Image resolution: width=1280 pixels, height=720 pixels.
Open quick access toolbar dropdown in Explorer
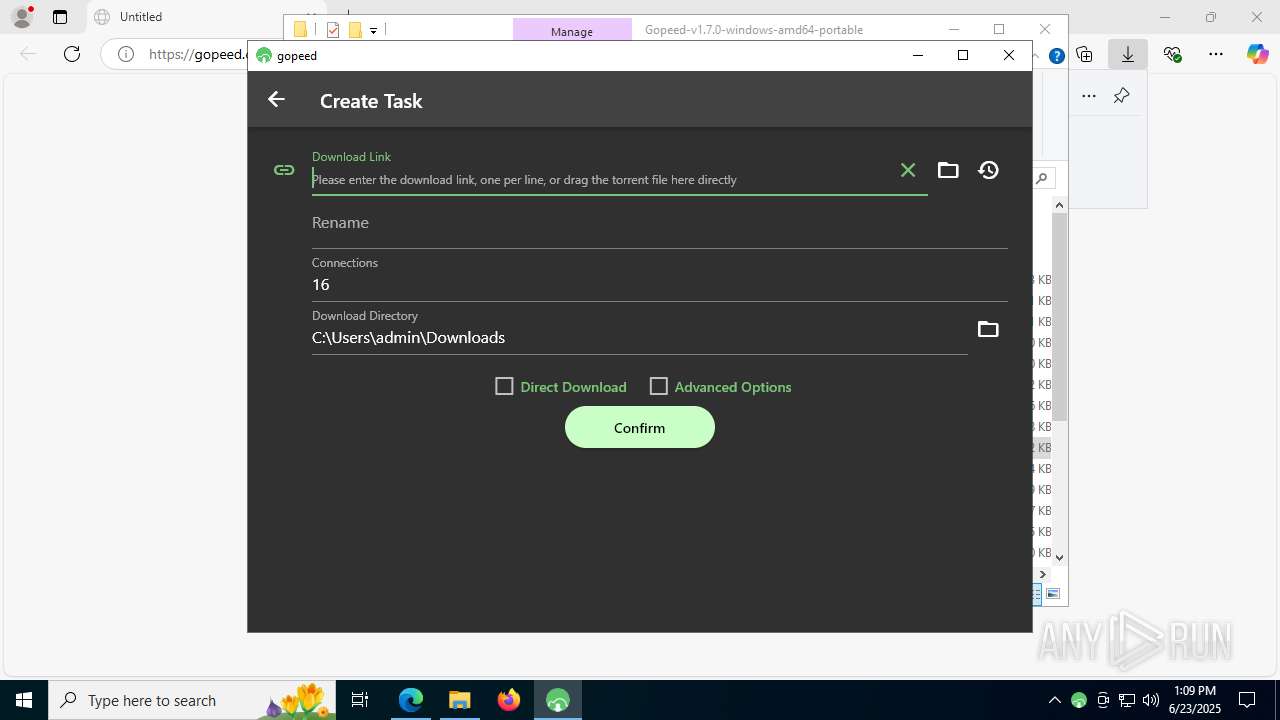pyautogui.click(x=373, y=30)
